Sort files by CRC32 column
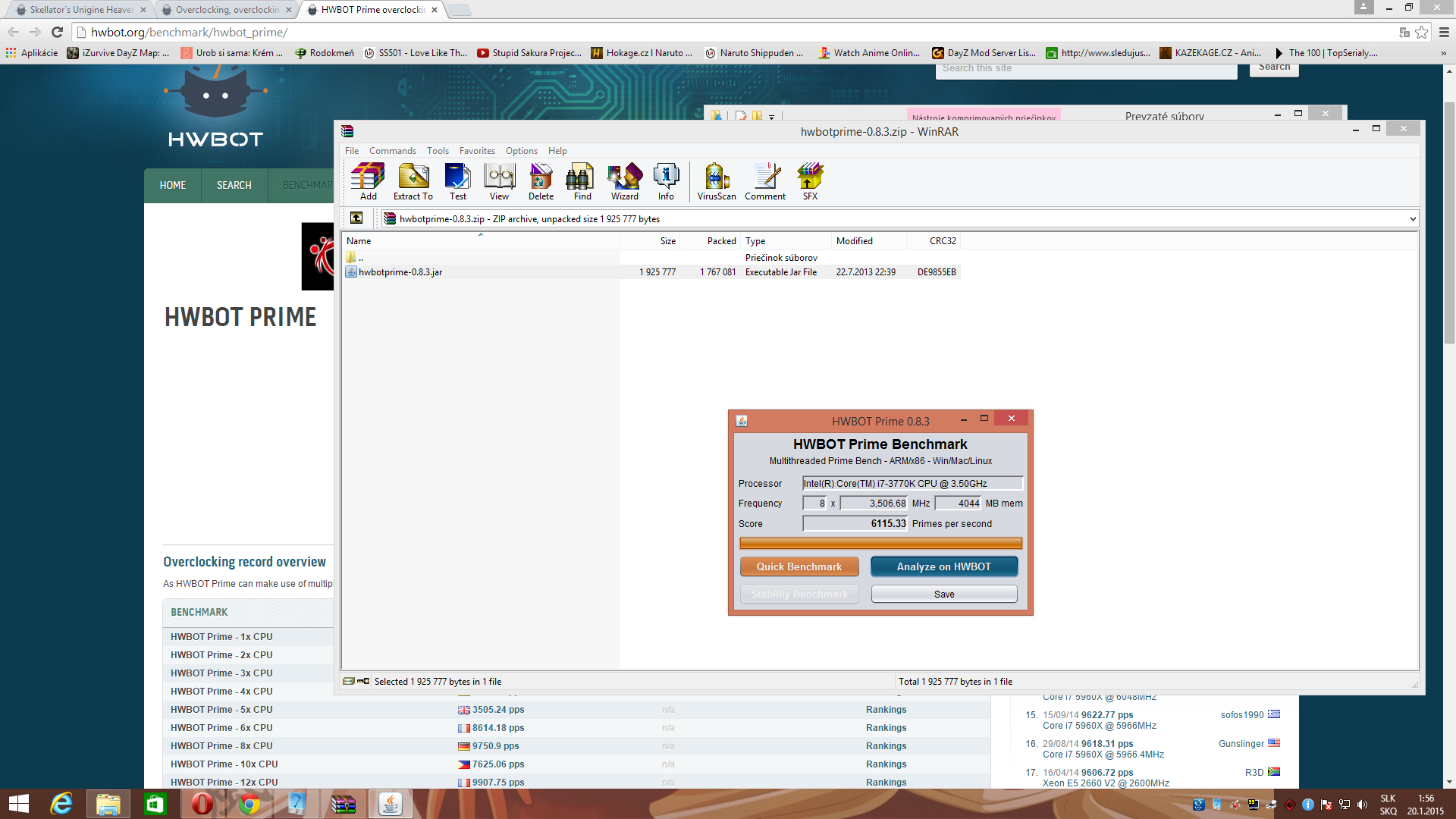Image resolution: width=1456 pixels, height=819 pixels. (934, 241)
